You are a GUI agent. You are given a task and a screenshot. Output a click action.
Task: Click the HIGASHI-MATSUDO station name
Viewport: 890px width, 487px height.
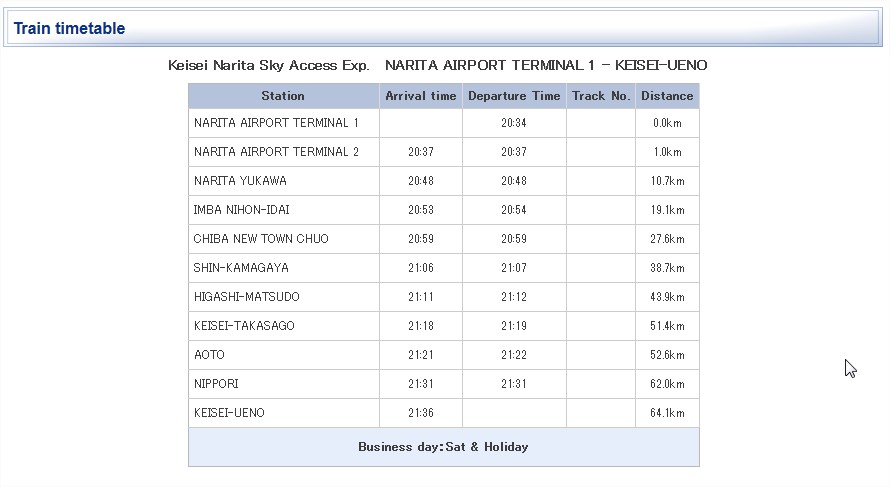[247, 297]
